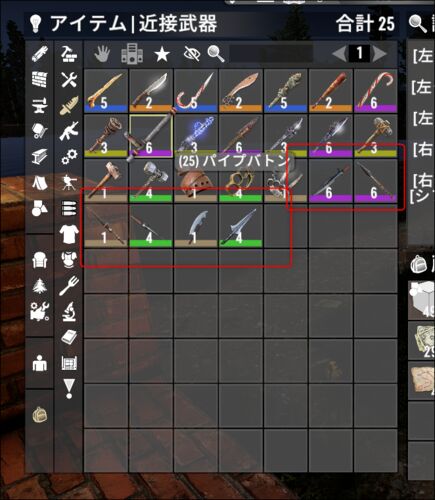Toggle the workstation filter icon

(132, 54)
